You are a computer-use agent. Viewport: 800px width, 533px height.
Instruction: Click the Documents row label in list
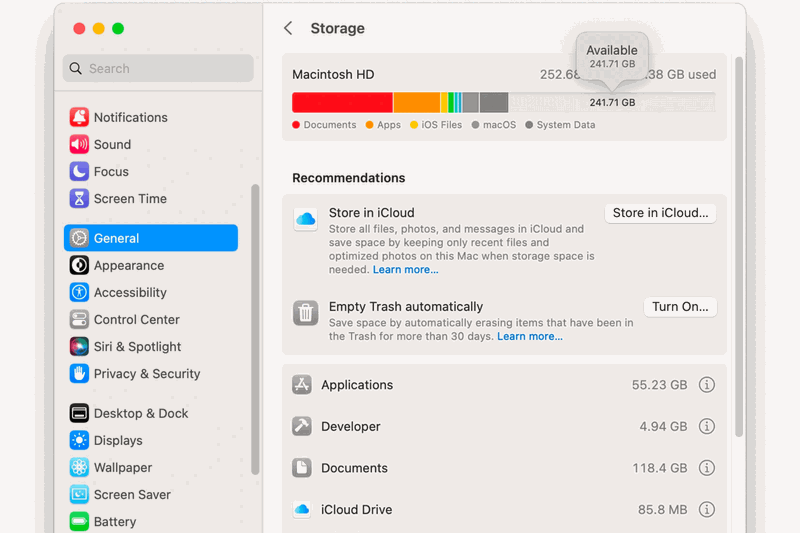[x=354, y=468]
